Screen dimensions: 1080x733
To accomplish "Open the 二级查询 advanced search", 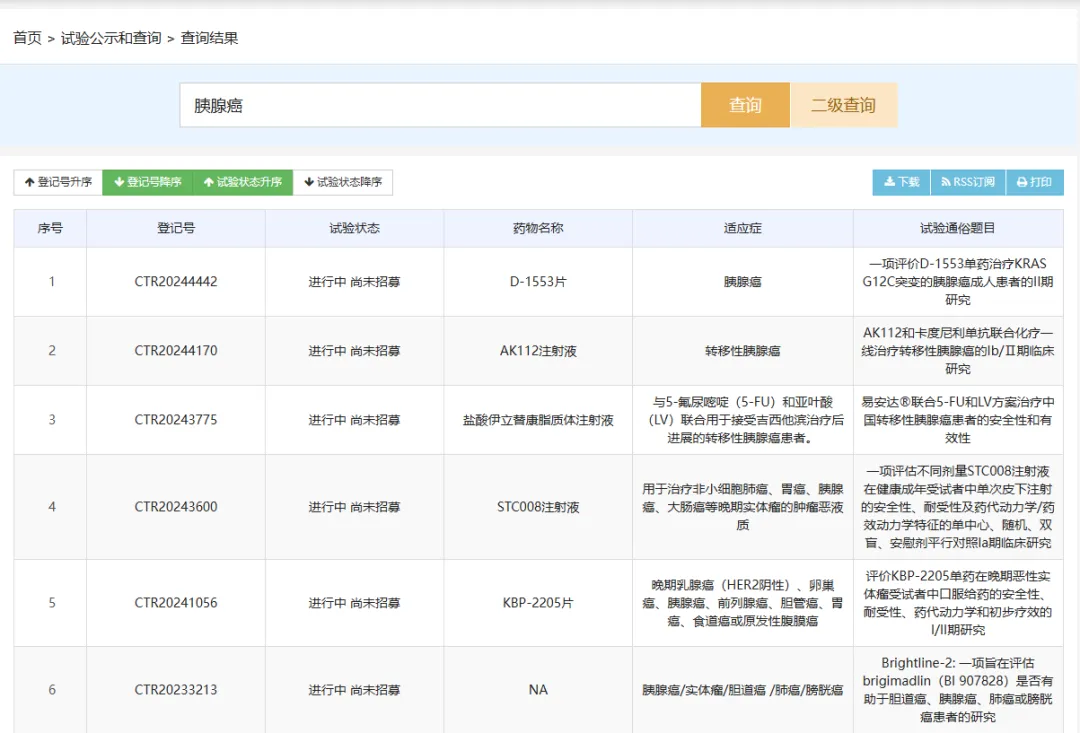I will tap(844, 105).
